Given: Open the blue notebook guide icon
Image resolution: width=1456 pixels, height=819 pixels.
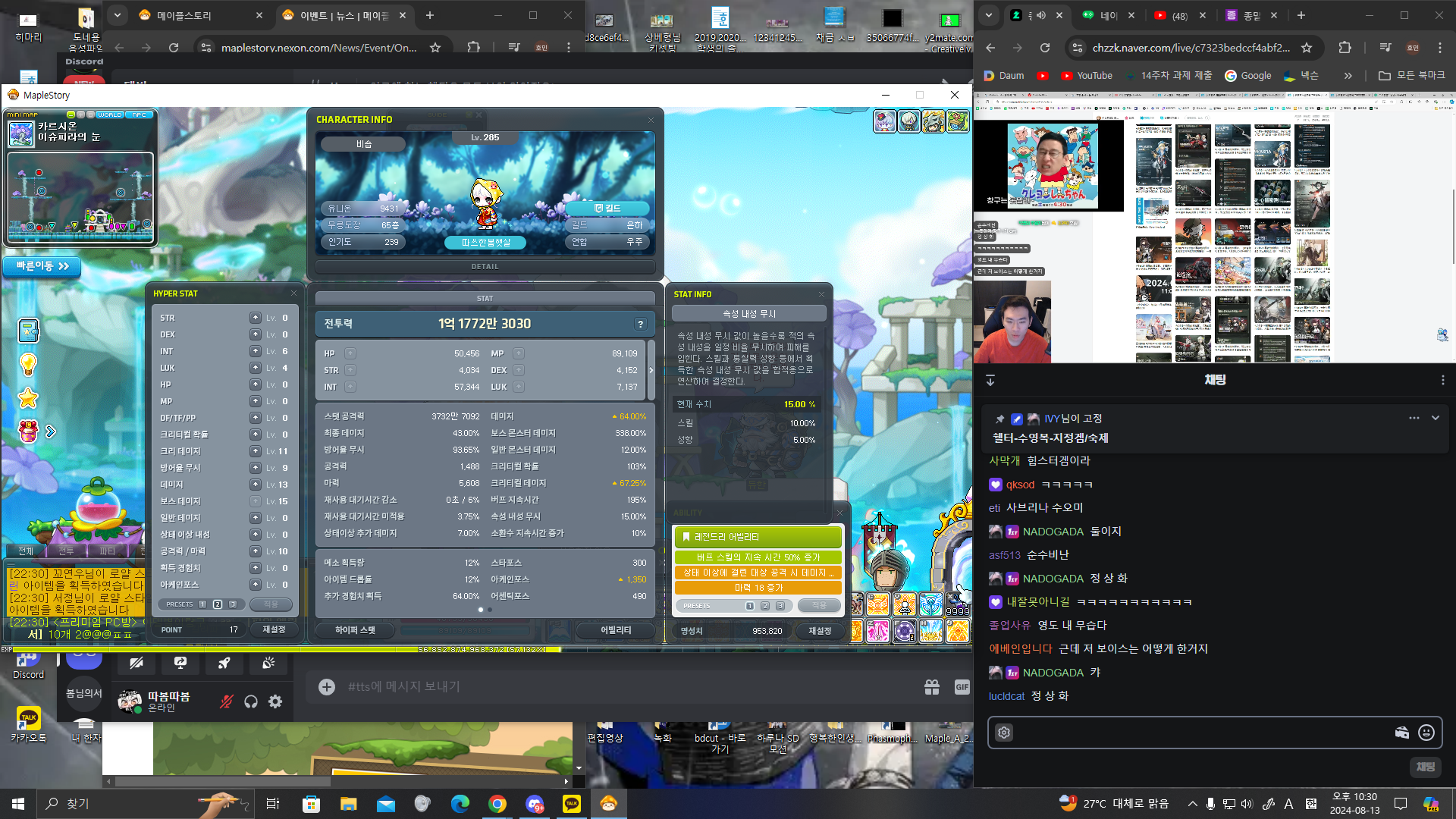Looking at the screenshot, I should [28, 331].
